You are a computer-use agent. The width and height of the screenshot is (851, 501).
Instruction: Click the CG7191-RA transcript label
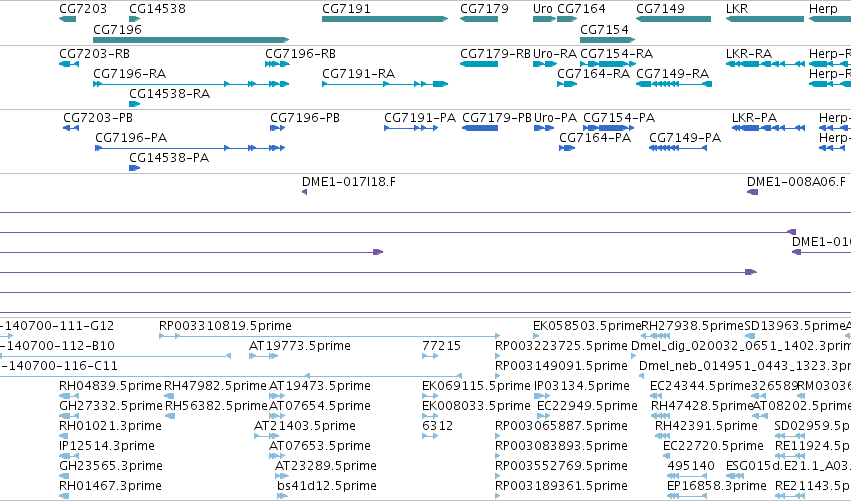point(359,74)
